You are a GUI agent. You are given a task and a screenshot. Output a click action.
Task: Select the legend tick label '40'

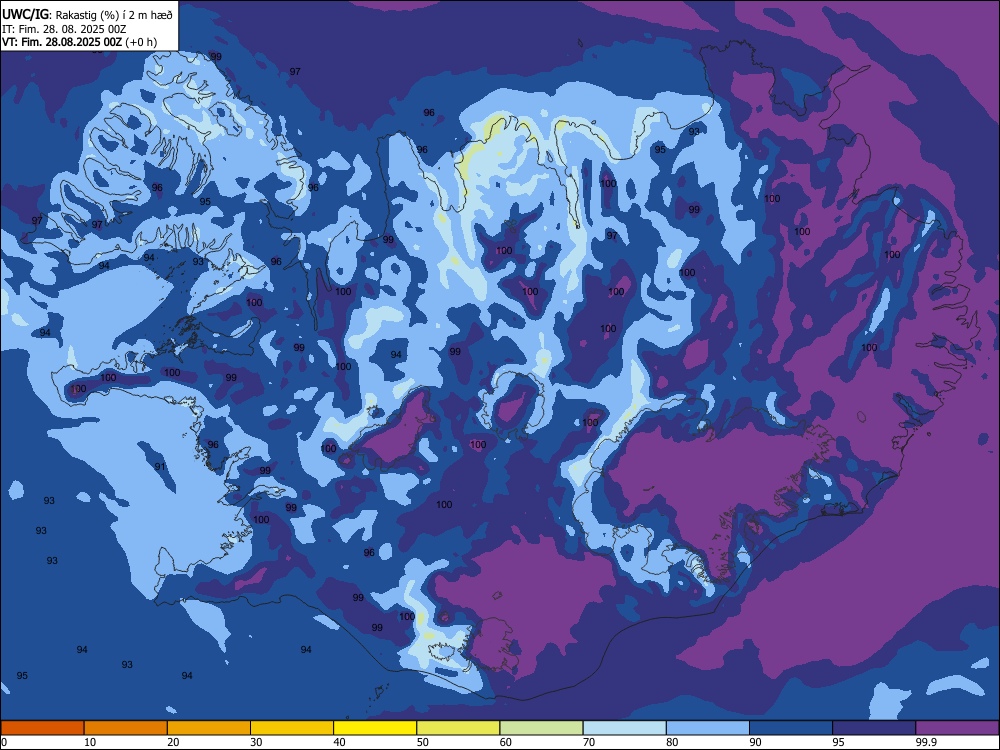point(339,742)
